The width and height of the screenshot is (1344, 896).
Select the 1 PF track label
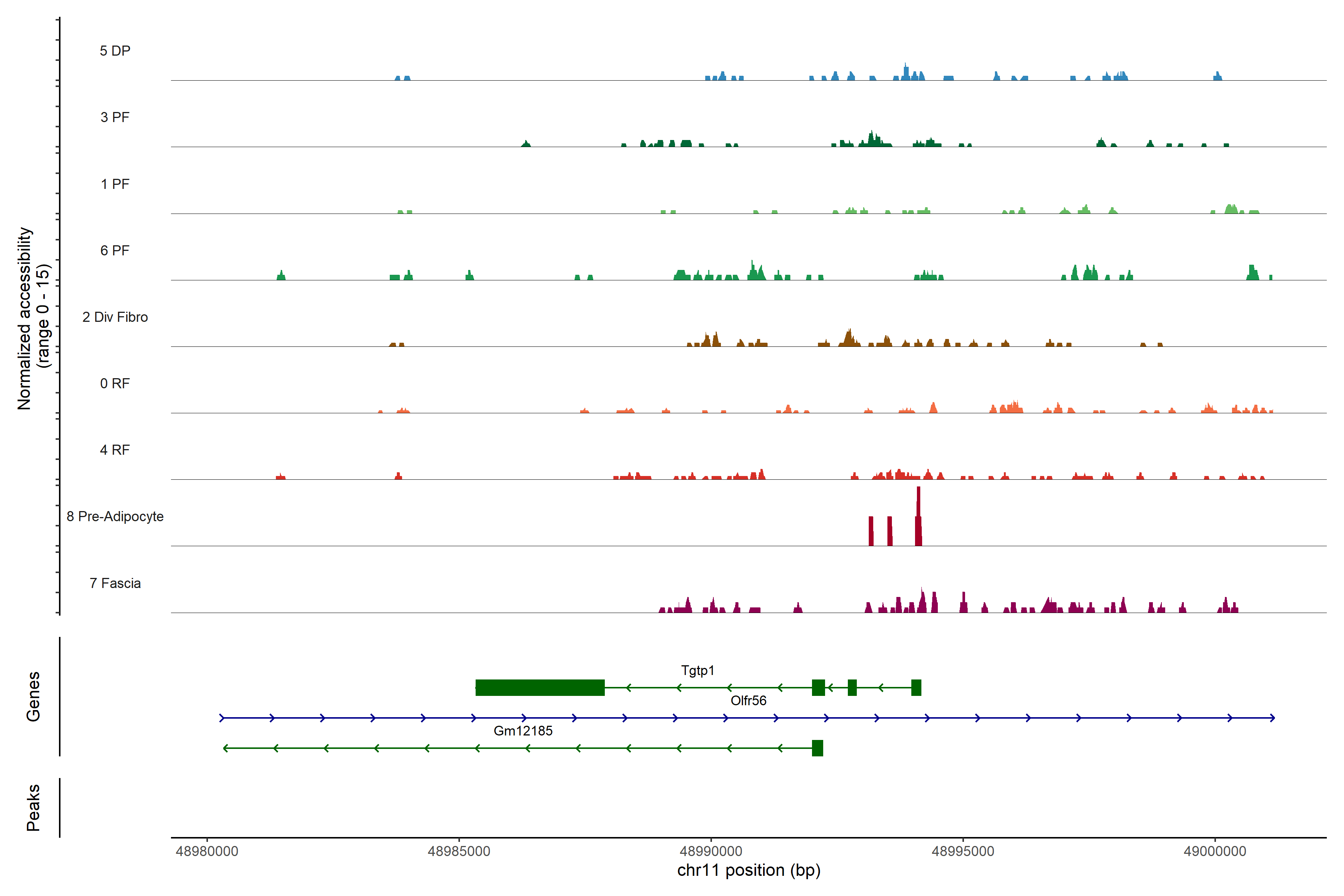115,184
